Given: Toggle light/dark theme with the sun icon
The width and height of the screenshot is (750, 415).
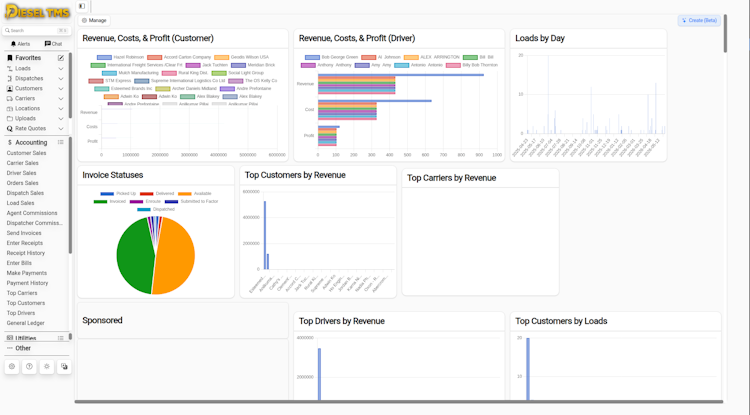Looking at the screenshot, I should pyautogui.click(x=46, y=367).
